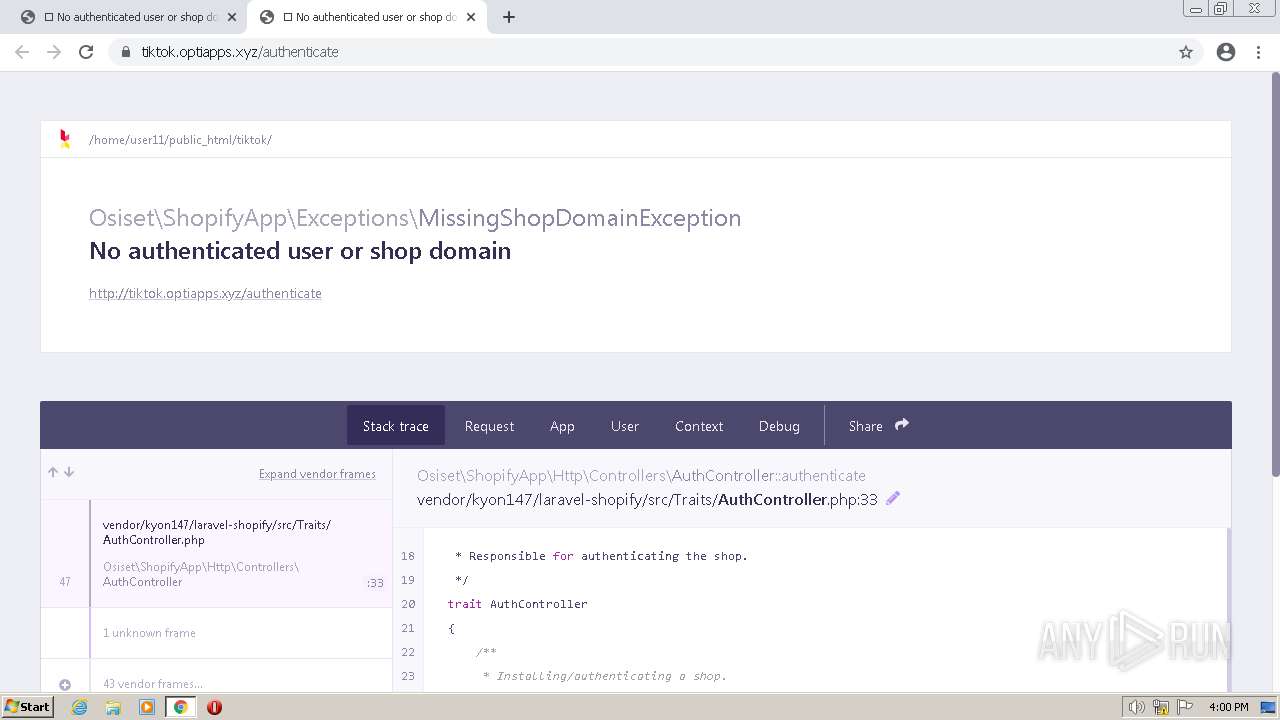1280x720 pixels.
Task: Click the network tray icon
Action: (x=1161, y=707)
